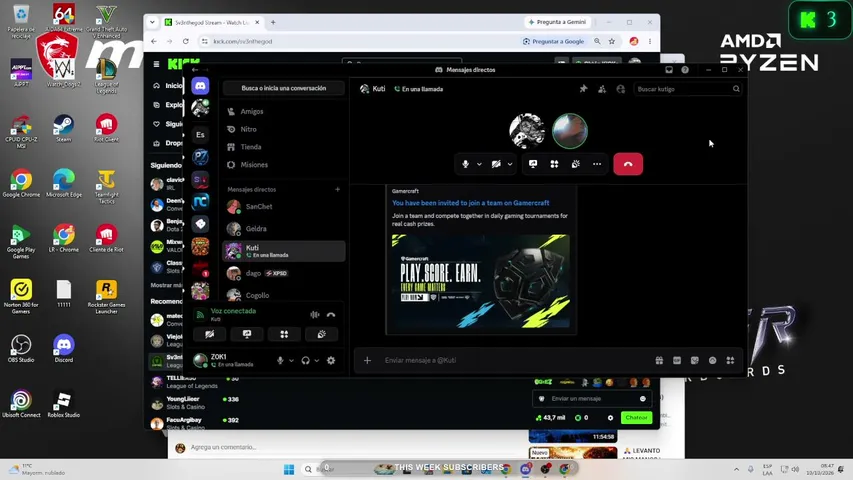Show Kuti user profile panel

coord(620,89)
